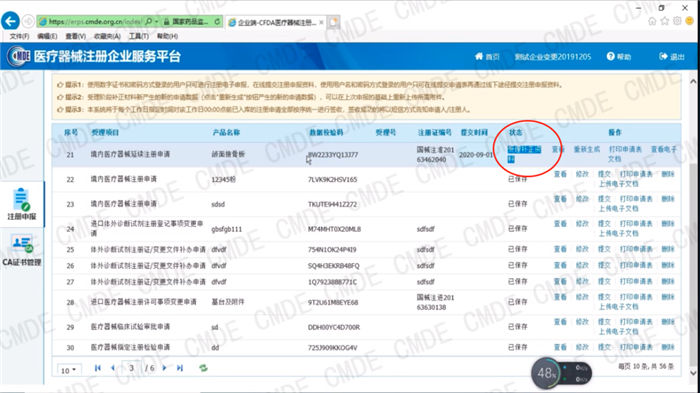
Task: Click 打印申请表 in row 21
Action: click(x=625, y=150)
